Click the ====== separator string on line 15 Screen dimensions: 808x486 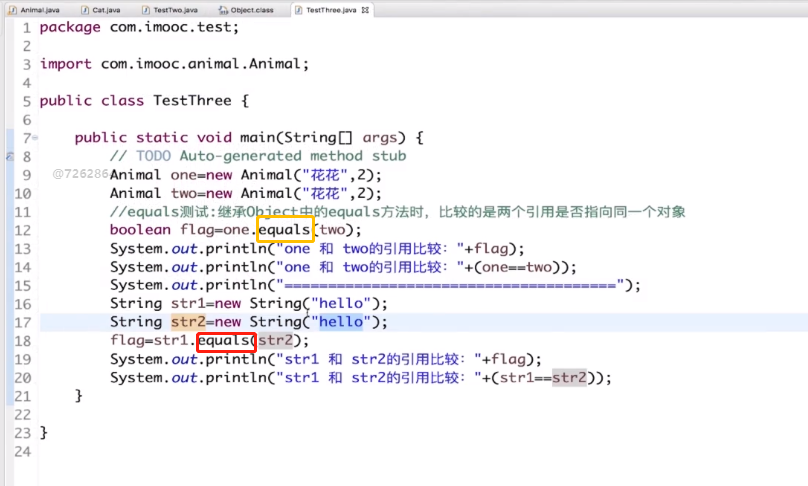pyautogui.click(x=451, y=285)
